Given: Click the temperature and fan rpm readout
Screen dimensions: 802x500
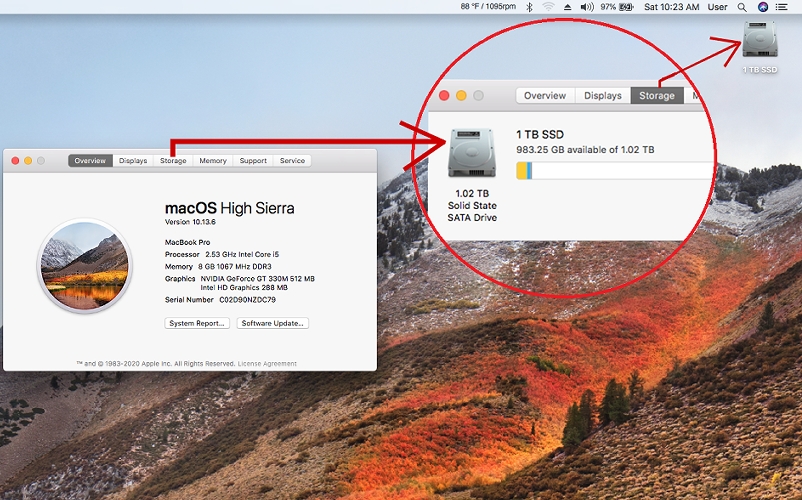Looking at the screenshot, I should (488, 7).
